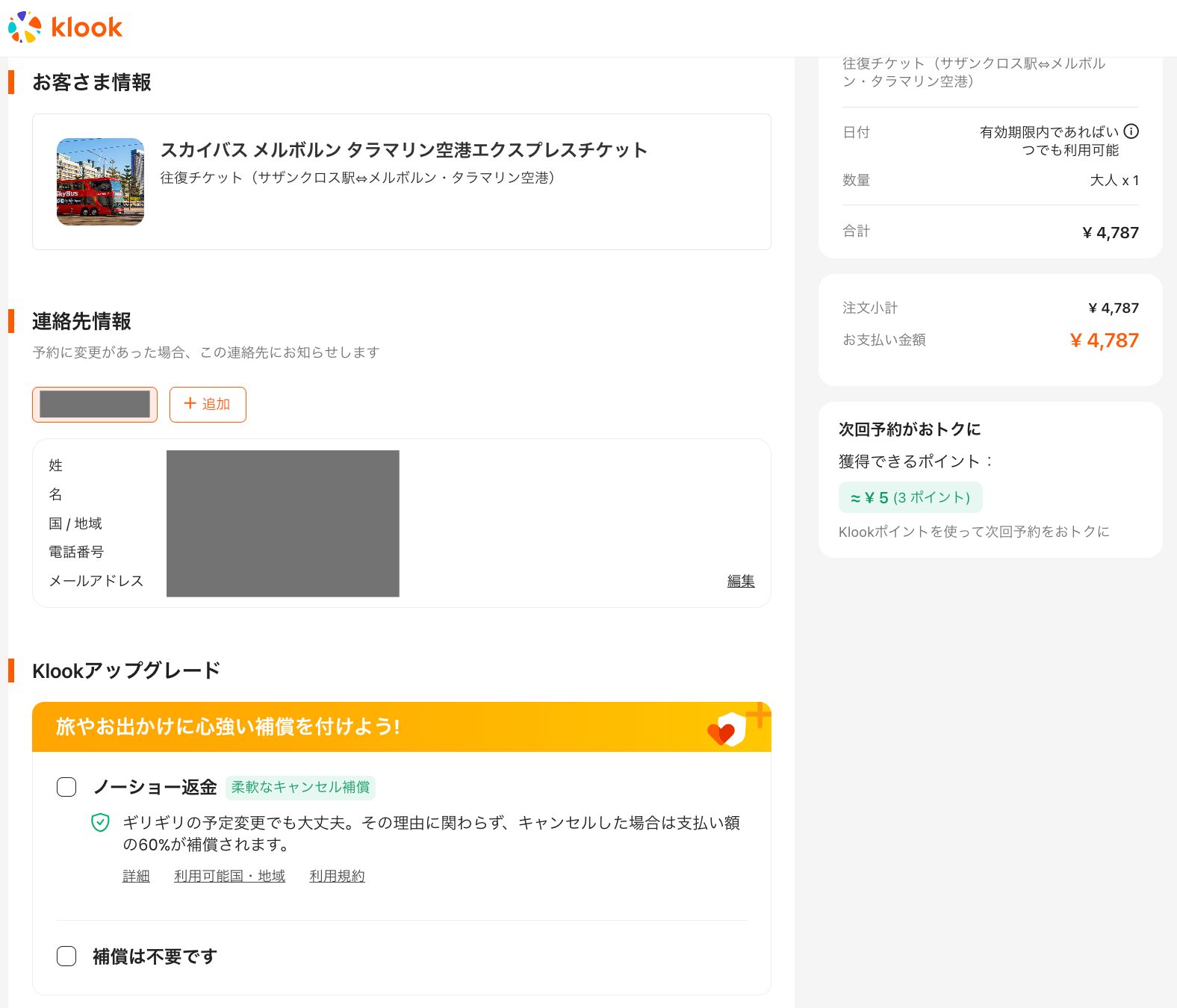This screenshot has width=1177, height=1008.
Task: Click the Klookポイントを使って次回予約をおトクに text
Action: click(x=974, y=532)
